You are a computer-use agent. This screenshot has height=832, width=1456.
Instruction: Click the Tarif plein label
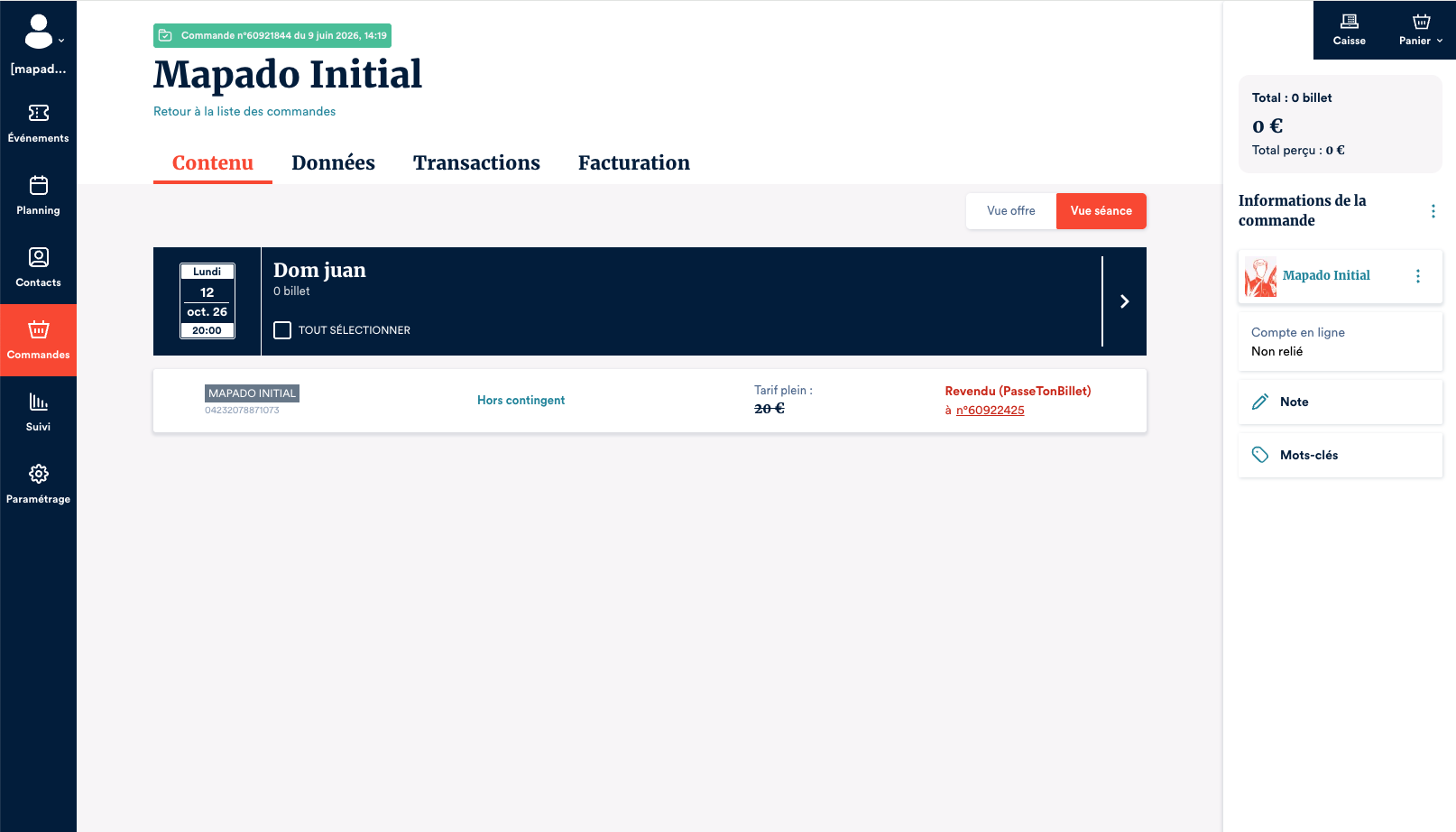pyautogui.click(x=783, y=391)
